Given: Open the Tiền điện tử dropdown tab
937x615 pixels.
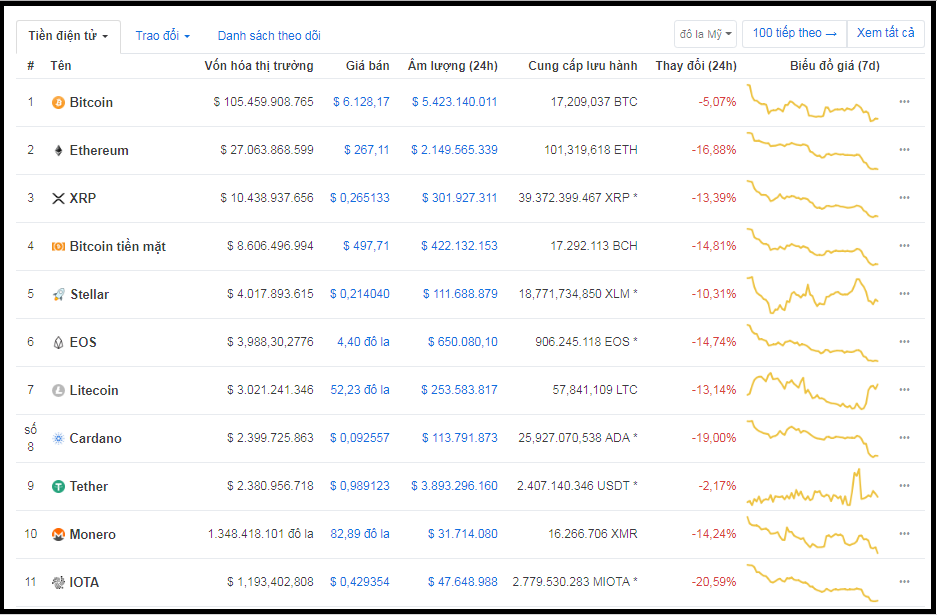Looking at the screenshot, I should click(x=68, y=36).
